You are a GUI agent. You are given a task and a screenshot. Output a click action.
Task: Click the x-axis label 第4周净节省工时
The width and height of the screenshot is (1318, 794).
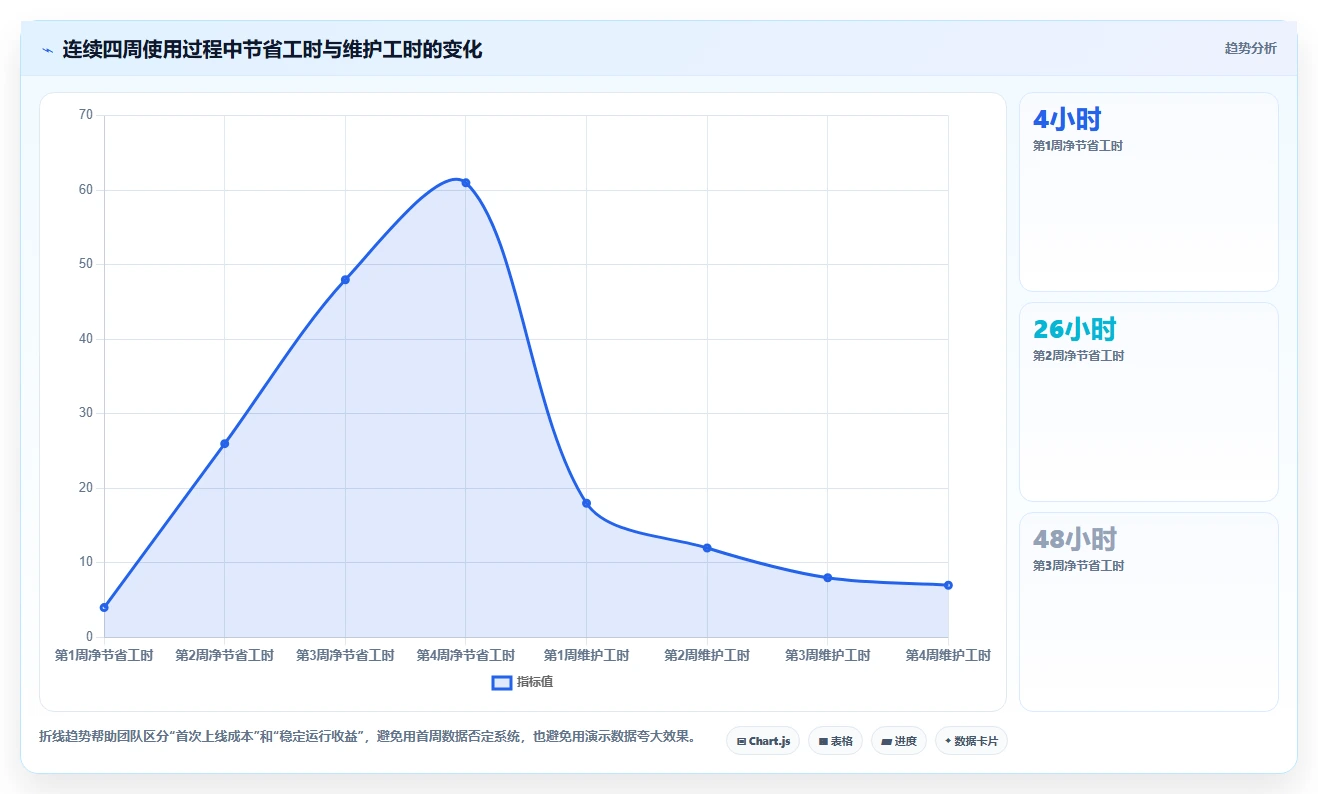(x=465, y=656)
